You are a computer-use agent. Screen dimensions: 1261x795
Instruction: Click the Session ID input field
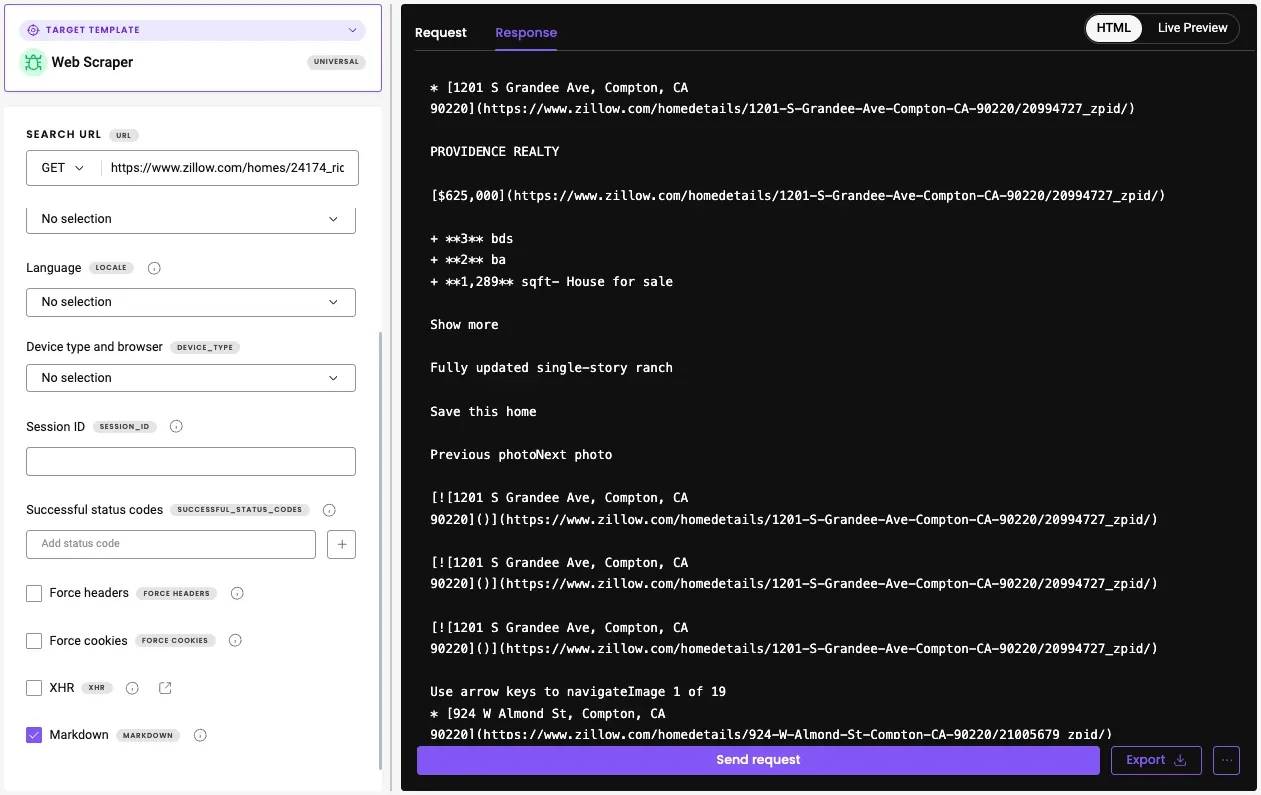coord(190,461)
